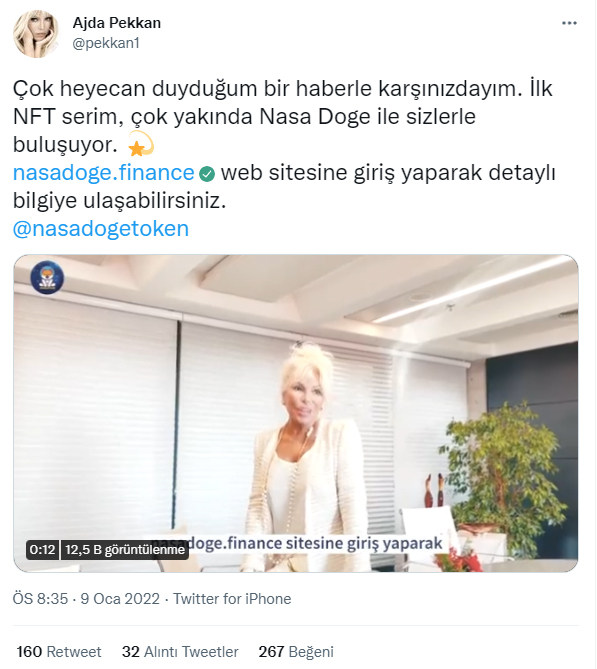
Task: Click Ajda Pekkan's profile avatar
Action: 36,34
